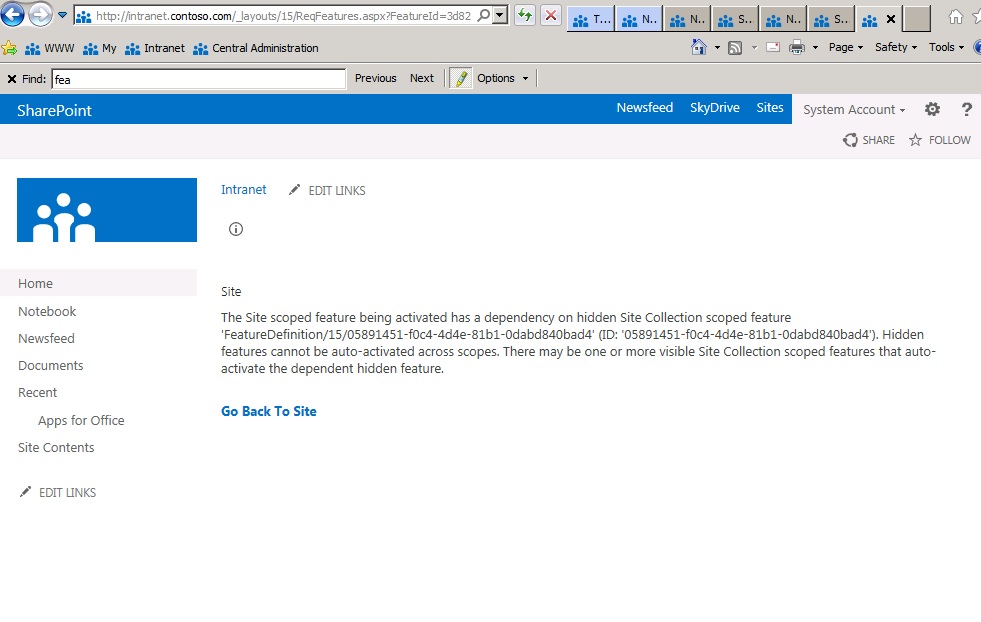Click the Share button

pyautogui.click(x=869, y=140)
